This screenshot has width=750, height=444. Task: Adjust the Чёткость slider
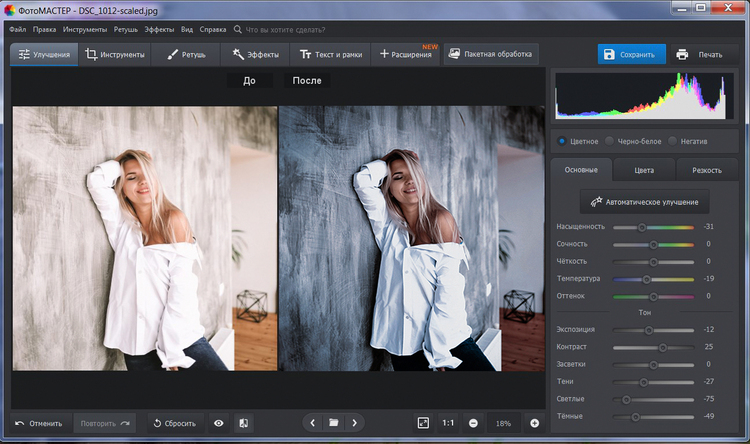coord(653,262)
